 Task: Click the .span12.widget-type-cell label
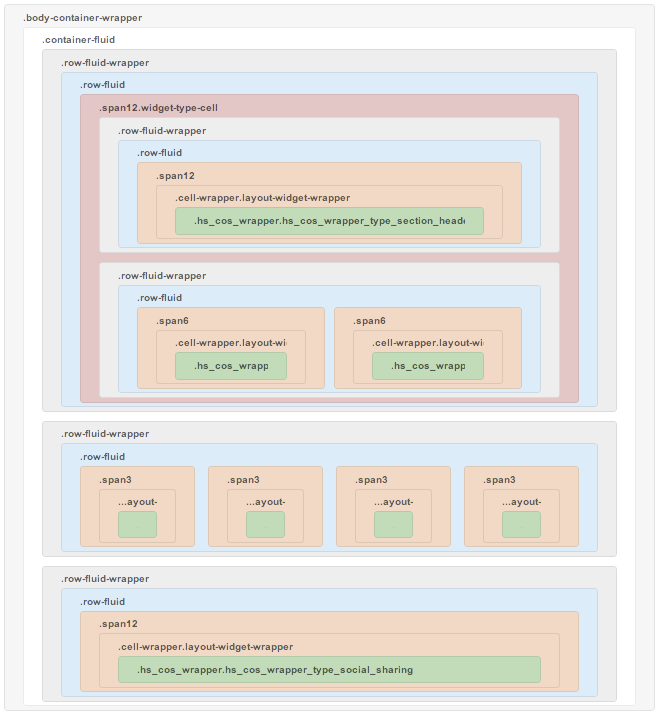[158, 107]
